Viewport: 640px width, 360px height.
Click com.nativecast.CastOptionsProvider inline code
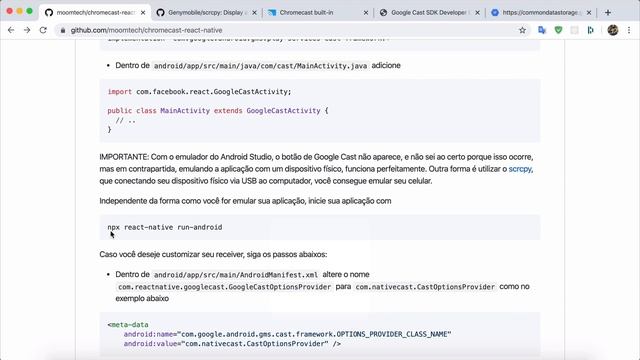[x=425, y=287]
